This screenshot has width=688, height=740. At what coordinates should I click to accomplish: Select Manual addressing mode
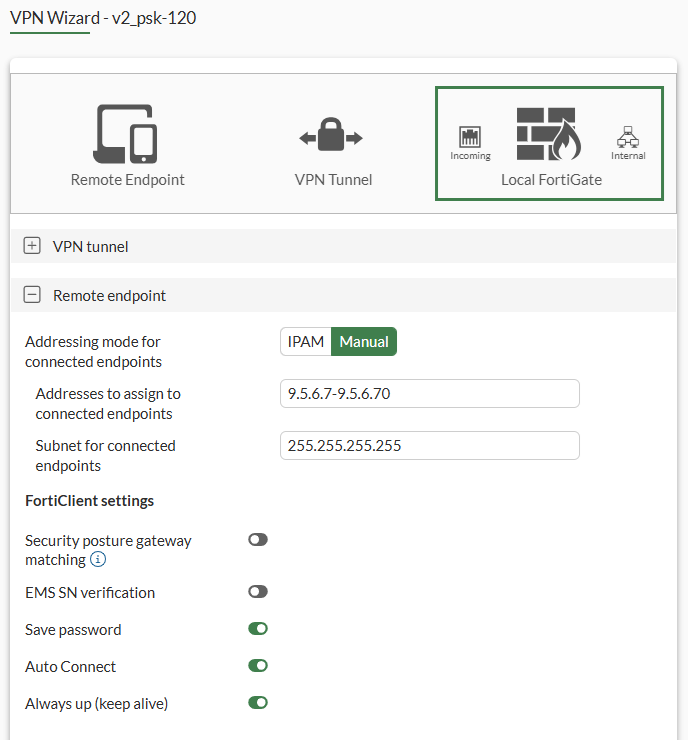(364, 342)
